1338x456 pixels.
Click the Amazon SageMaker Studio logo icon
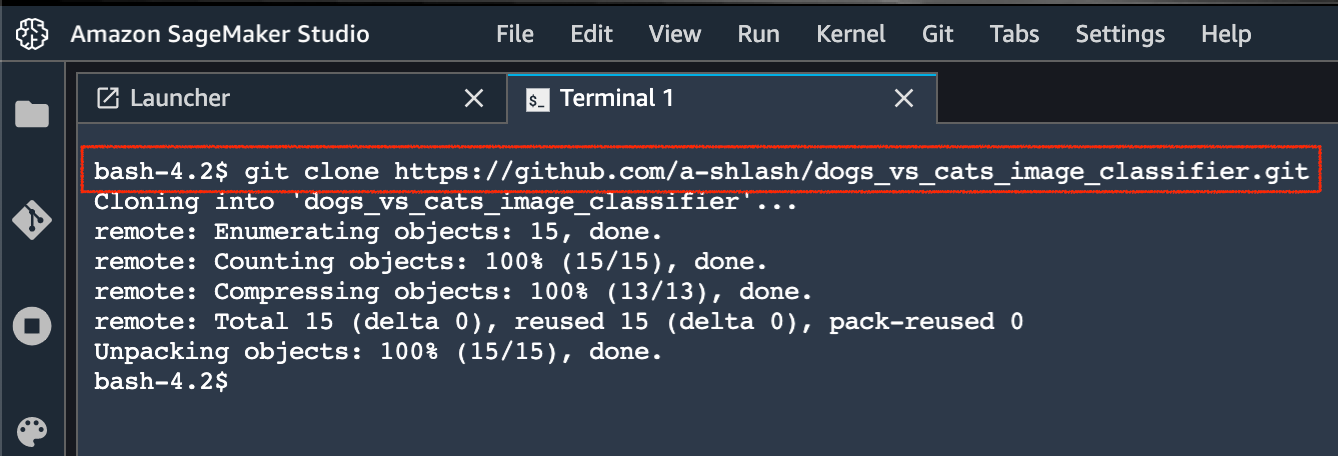tap(33, 35)
